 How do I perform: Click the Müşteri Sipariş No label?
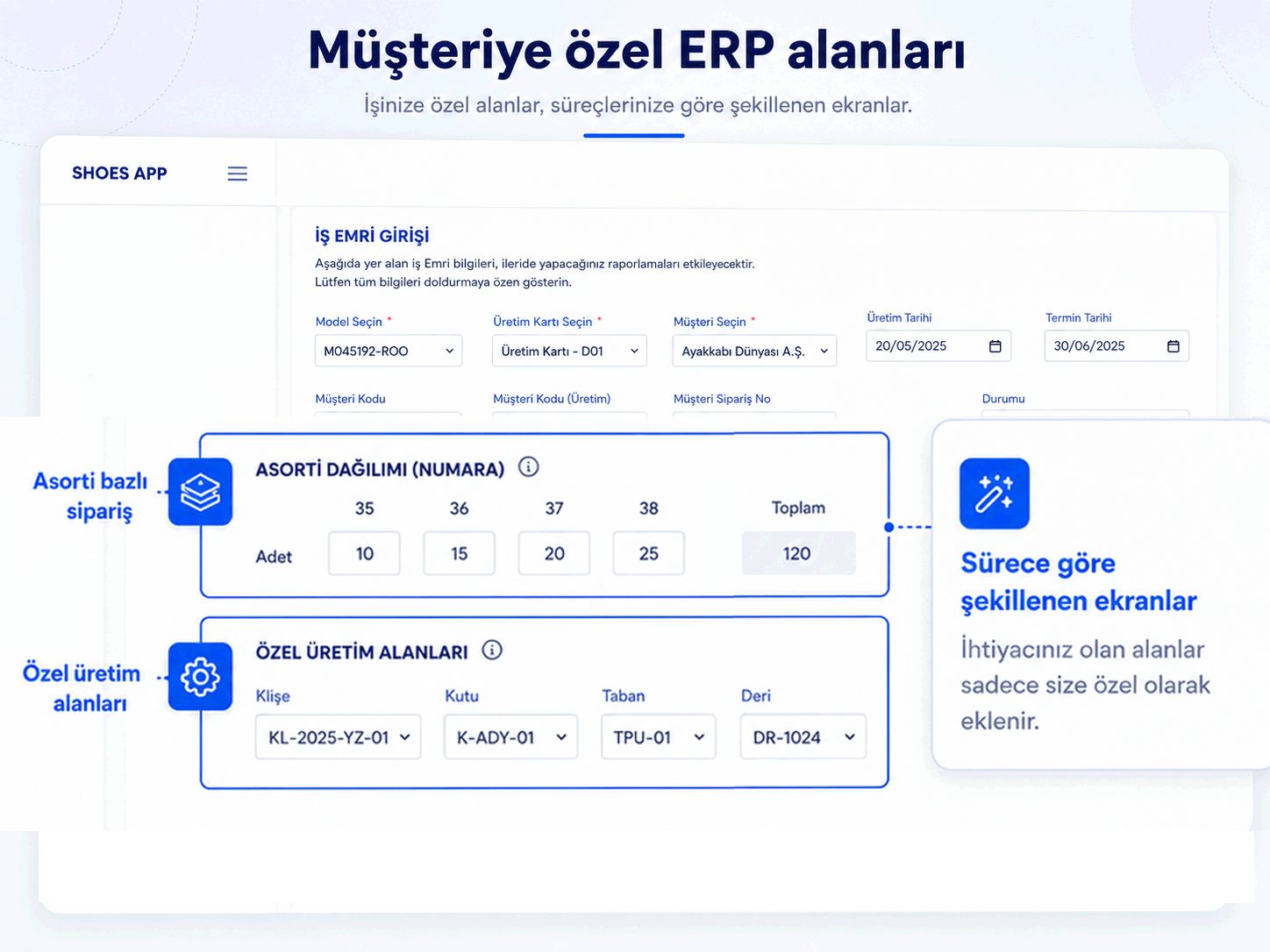[722, 399]
